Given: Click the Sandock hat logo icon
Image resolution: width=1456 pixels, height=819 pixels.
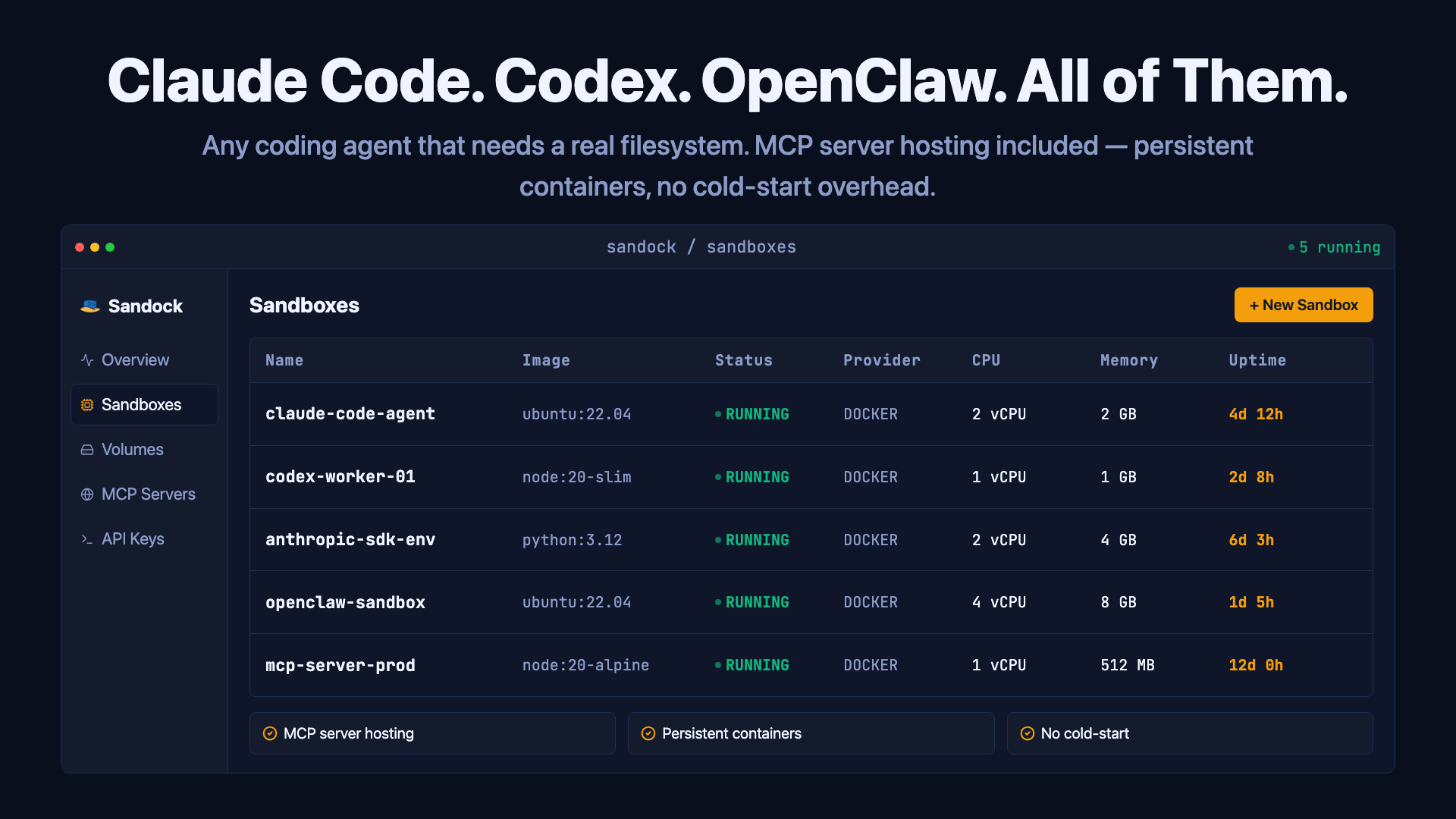Looking at the screenshot, I should (90, 306).
